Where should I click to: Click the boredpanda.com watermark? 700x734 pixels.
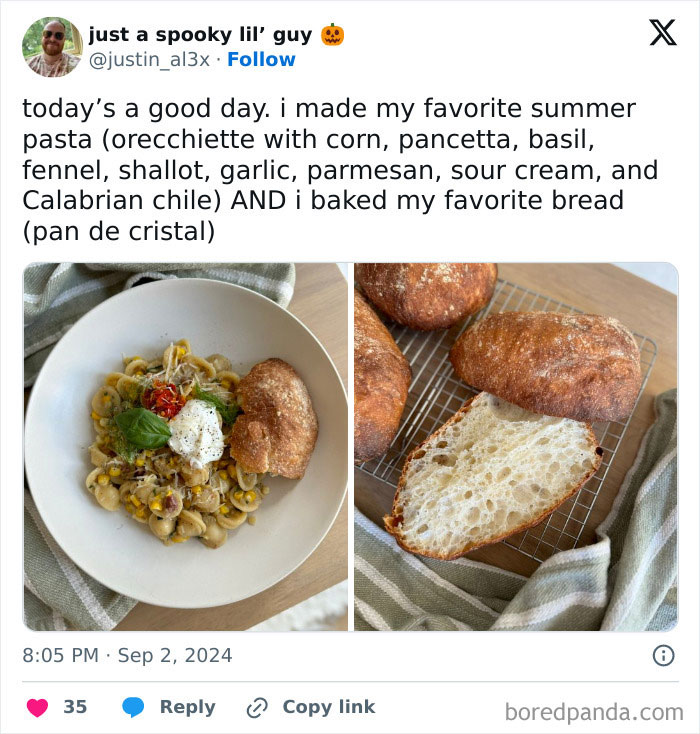(x=593, y=711)
